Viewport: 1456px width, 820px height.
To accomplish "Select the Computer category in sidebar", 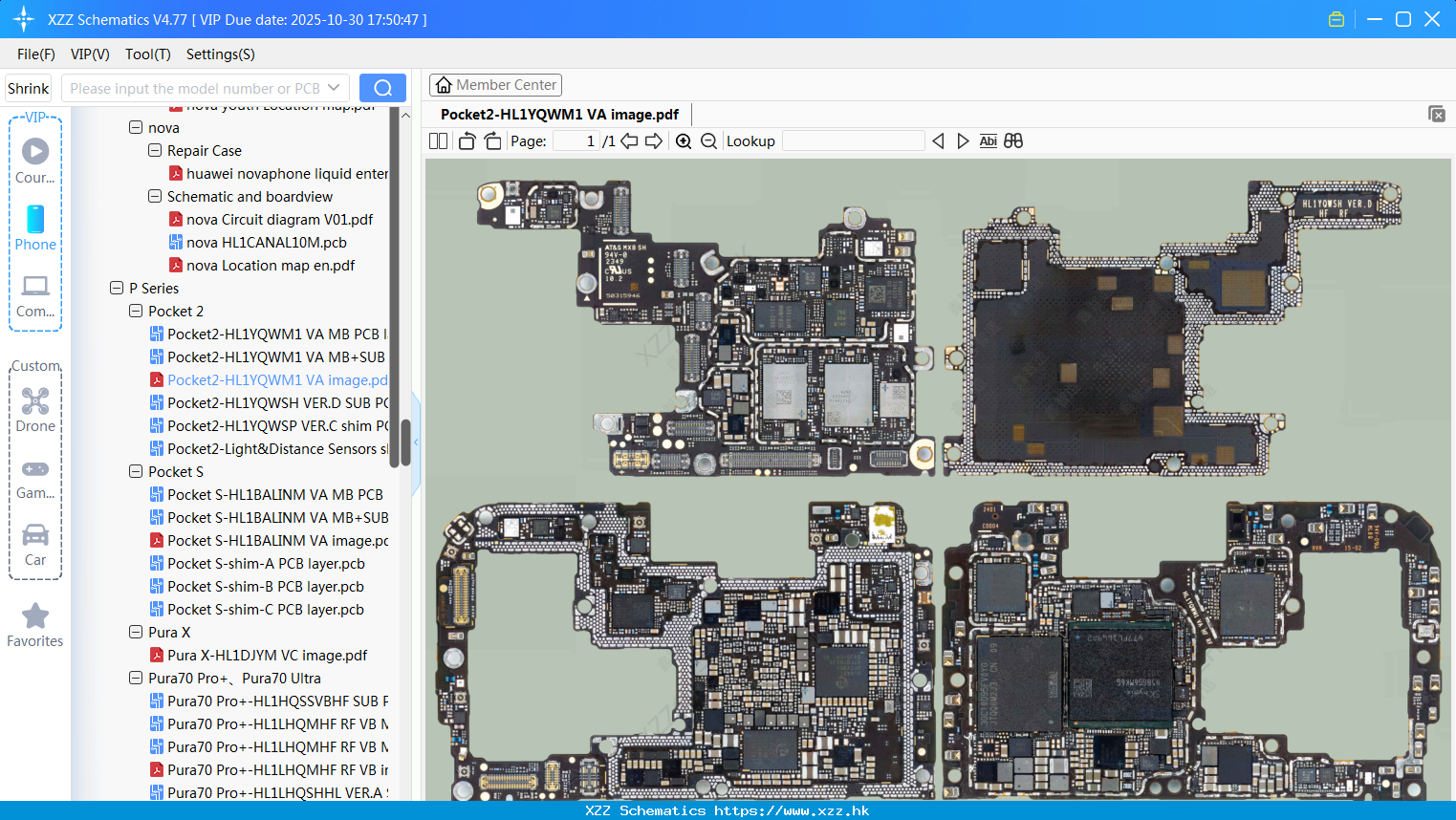I will tap(35, 295).
